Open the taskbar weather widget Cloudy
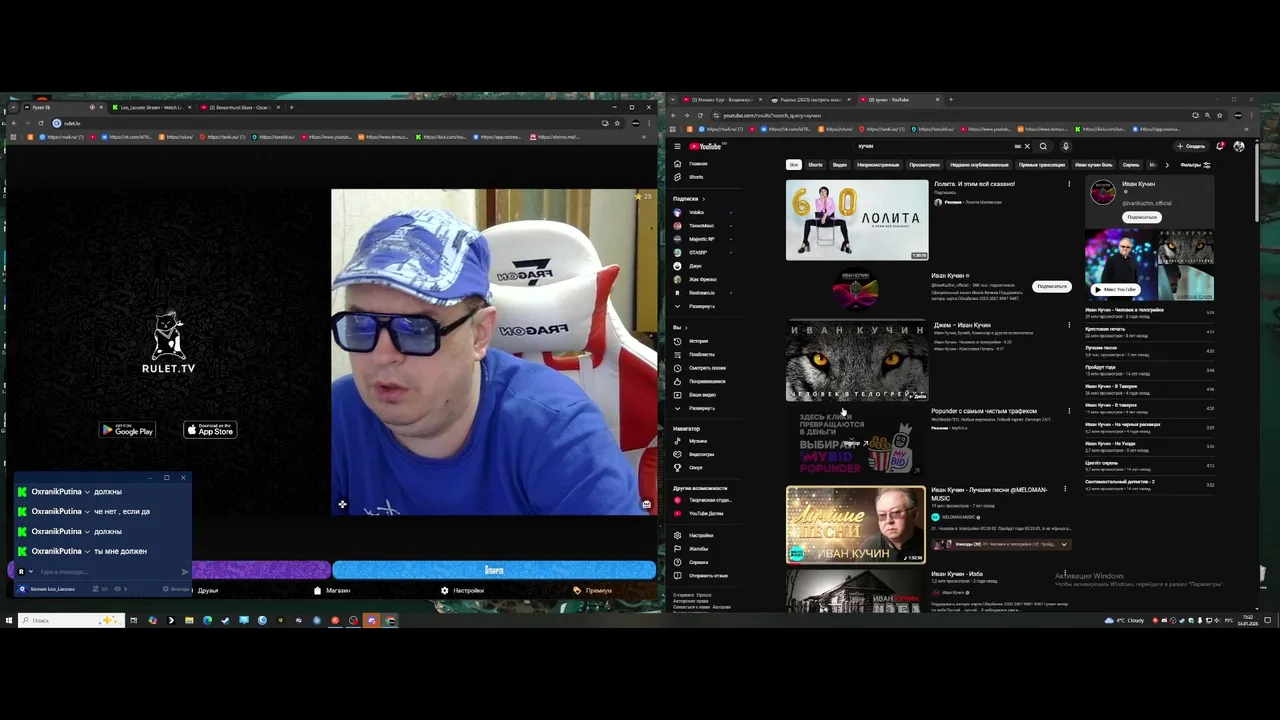This screenshot has width=1280, height=720. [1125, 620]
